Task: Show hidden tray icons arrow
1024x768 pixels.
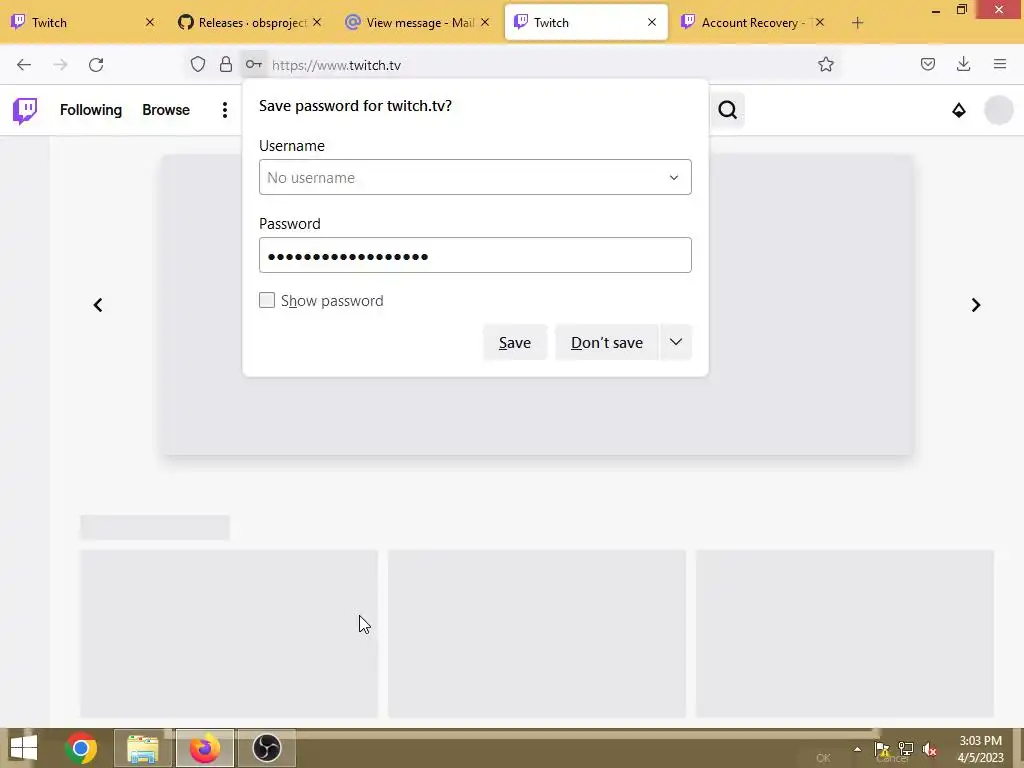Action: point(857,749)
